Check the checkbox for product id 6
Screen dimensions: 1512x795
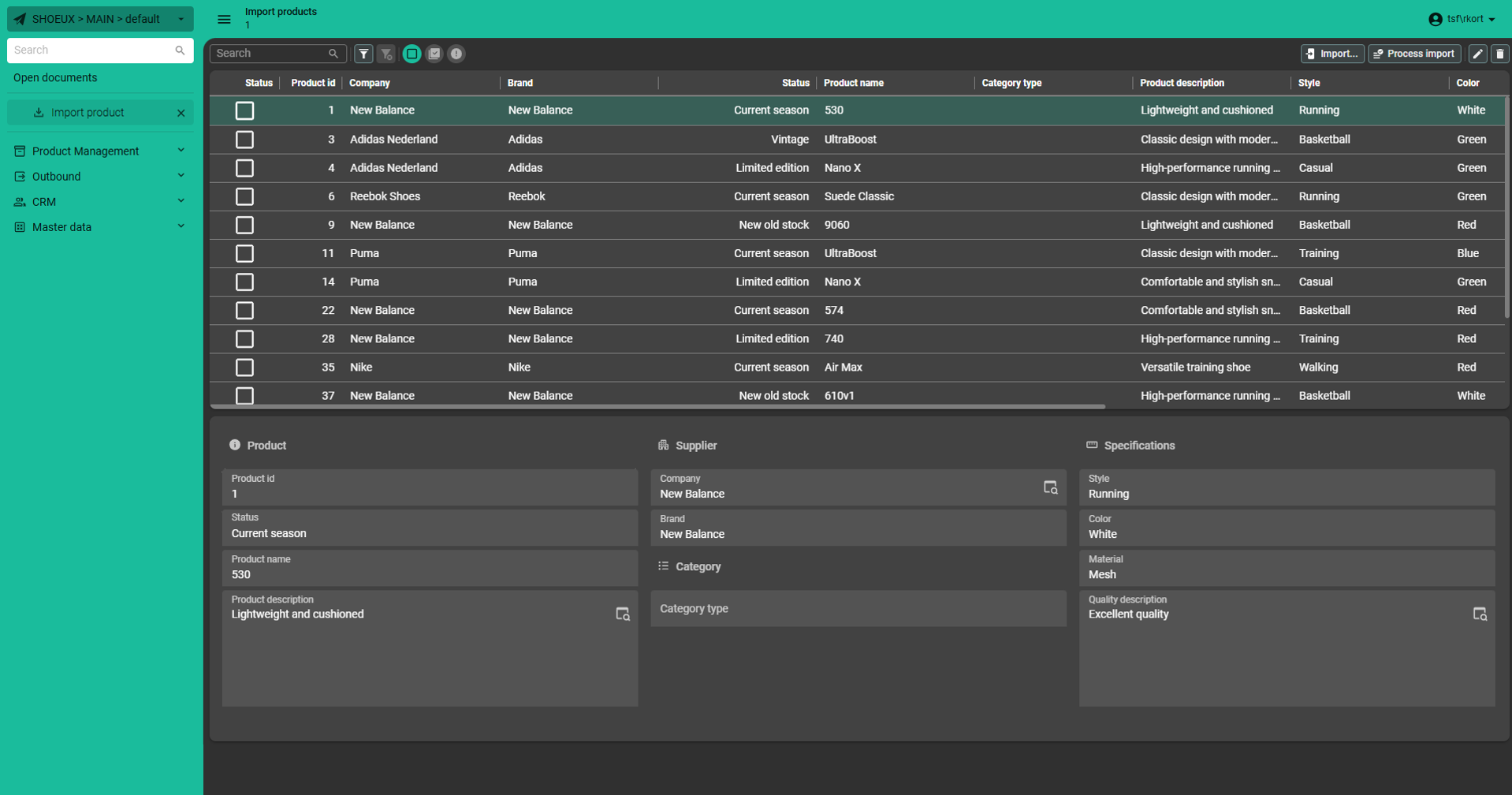coord(244,196)
